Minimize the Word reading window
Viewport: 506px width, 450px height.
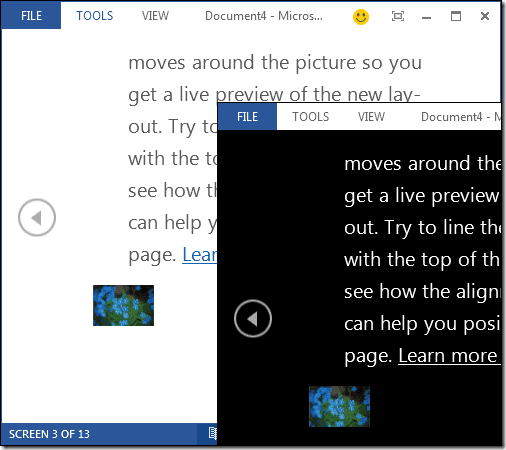(426, 17)
